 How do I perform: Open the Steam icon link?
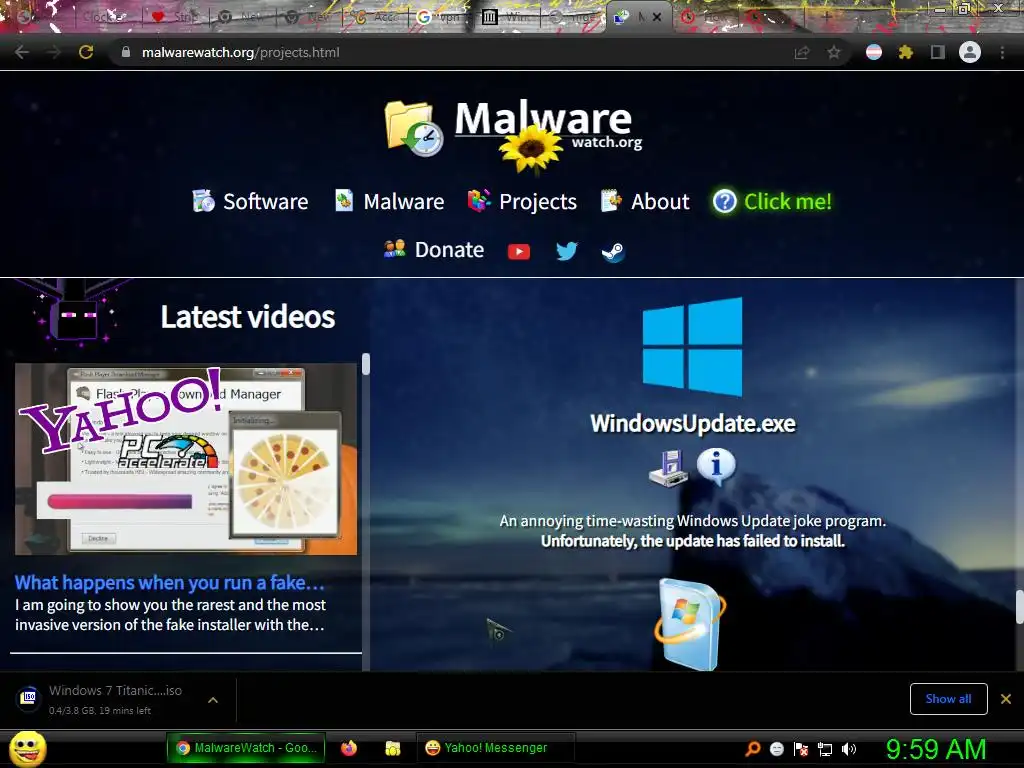613,251
